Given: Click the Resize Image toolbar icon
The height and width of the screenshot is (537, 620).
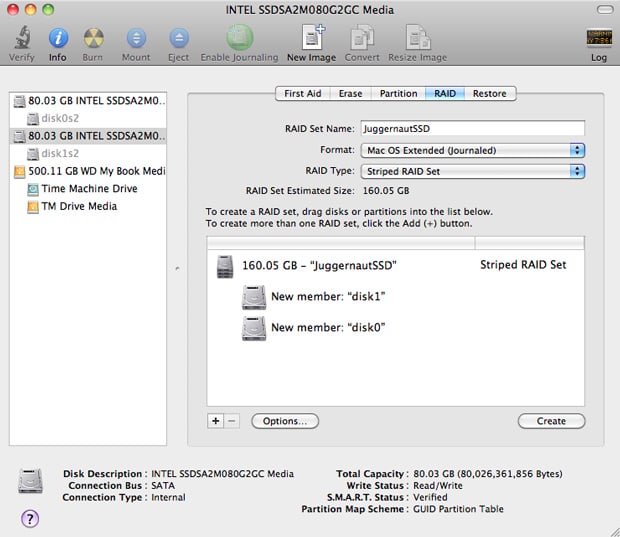Looking at the screenshot, I should 418,38.
